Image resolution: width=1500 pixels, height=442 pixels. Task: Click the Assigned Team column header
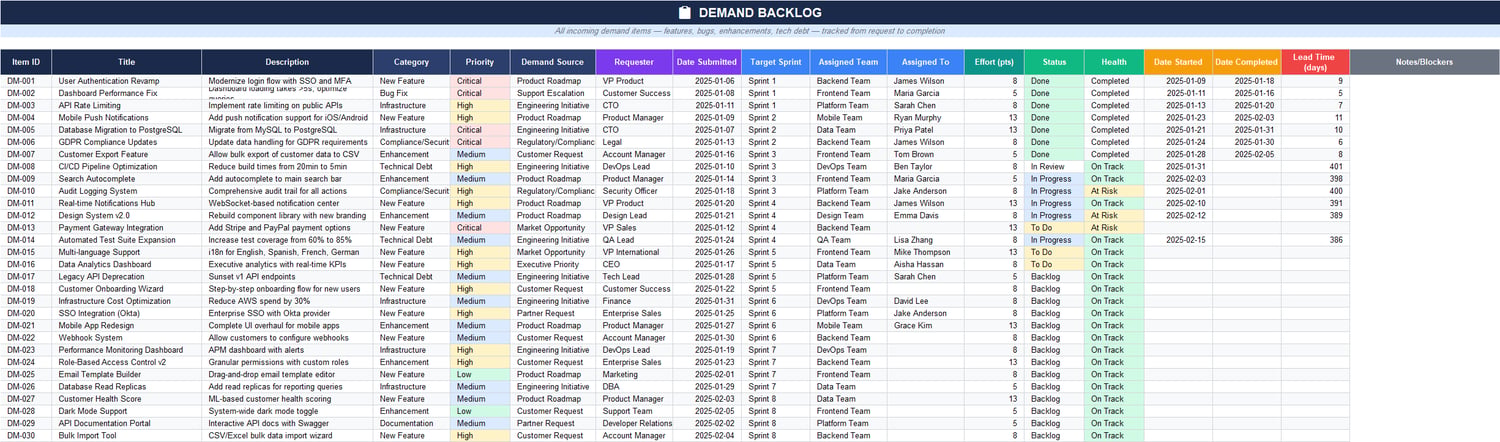[850, 62]
